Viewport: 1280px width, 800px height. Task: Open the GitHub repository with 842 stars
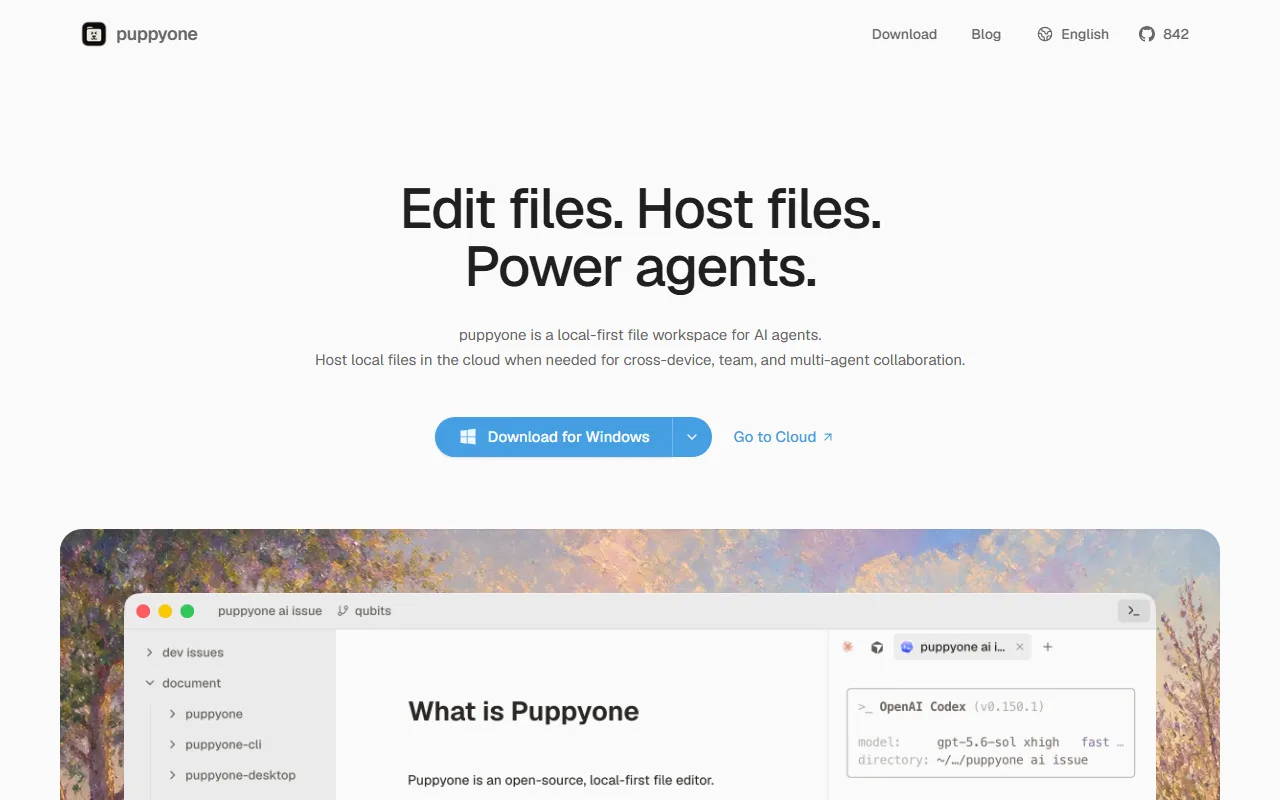click(1164, 34)
